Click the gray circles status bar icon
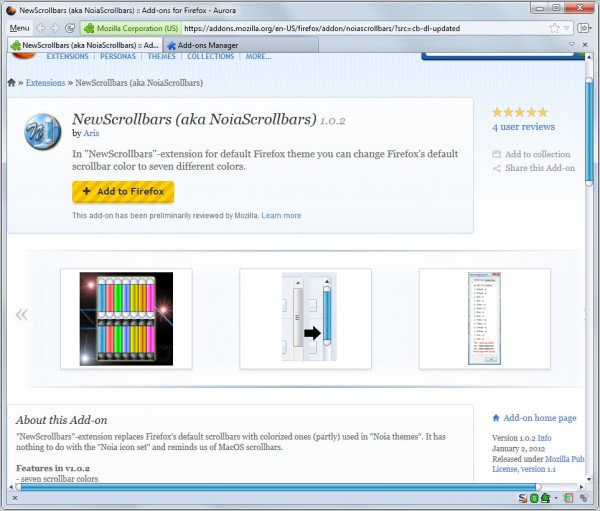Image resolution: width=600 pixels, height=511 pixels. coord(584,498)
